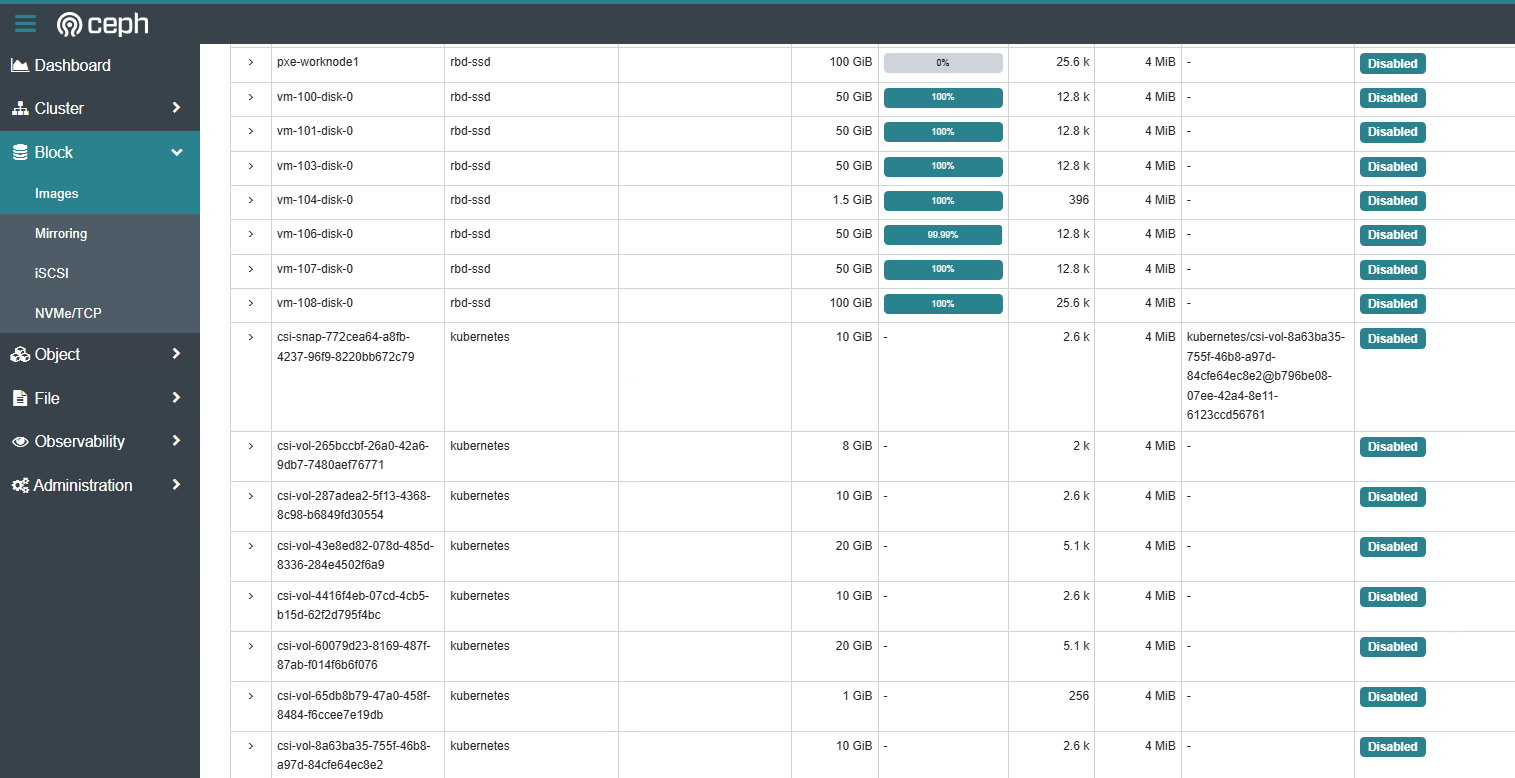Click the Observability eye icon
This screenshot has width=1515, height=778.
[19, 441]
